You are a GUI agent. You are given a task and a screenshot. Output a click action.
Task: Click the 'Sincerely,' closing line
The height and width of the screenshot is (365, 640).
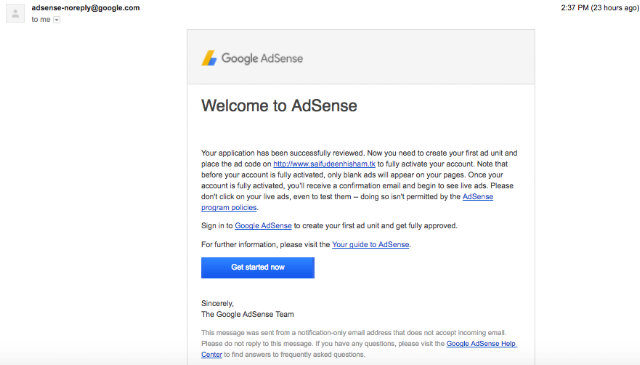pos(217,303)
